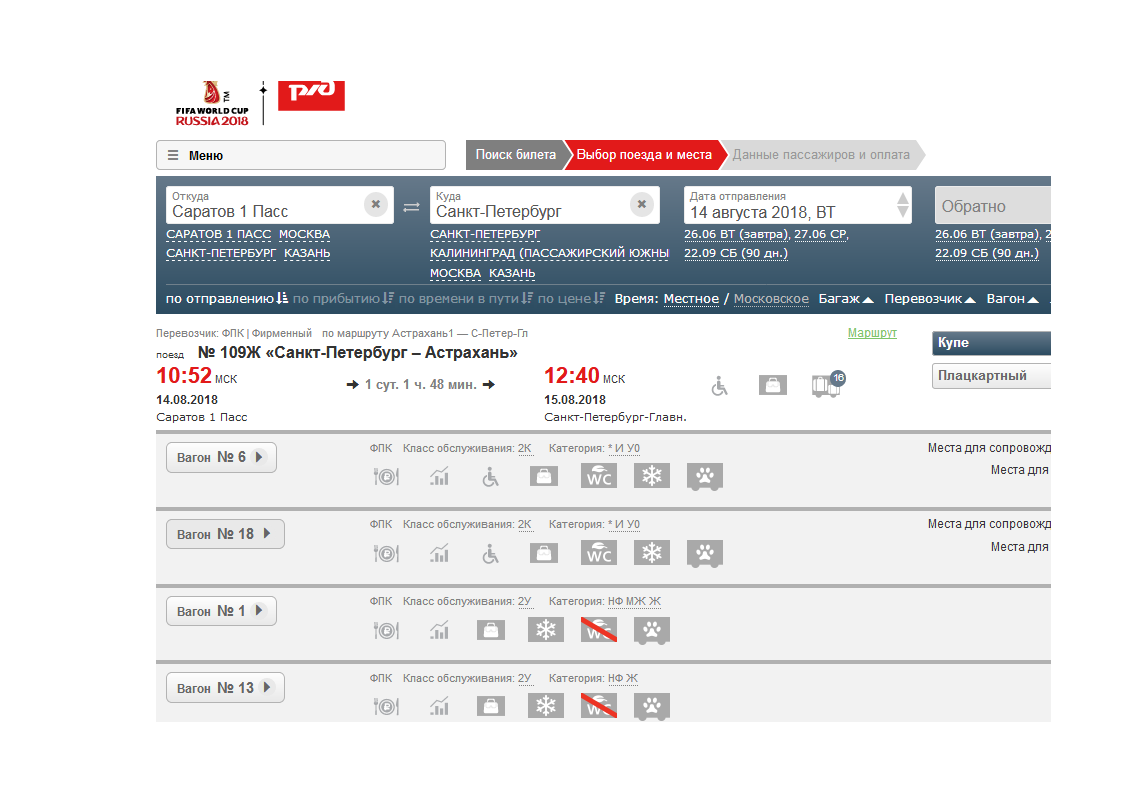This screenshot has height=793, width=1122.
Task: Expand the Перевозчик filter
Action: tap(930, 298)
